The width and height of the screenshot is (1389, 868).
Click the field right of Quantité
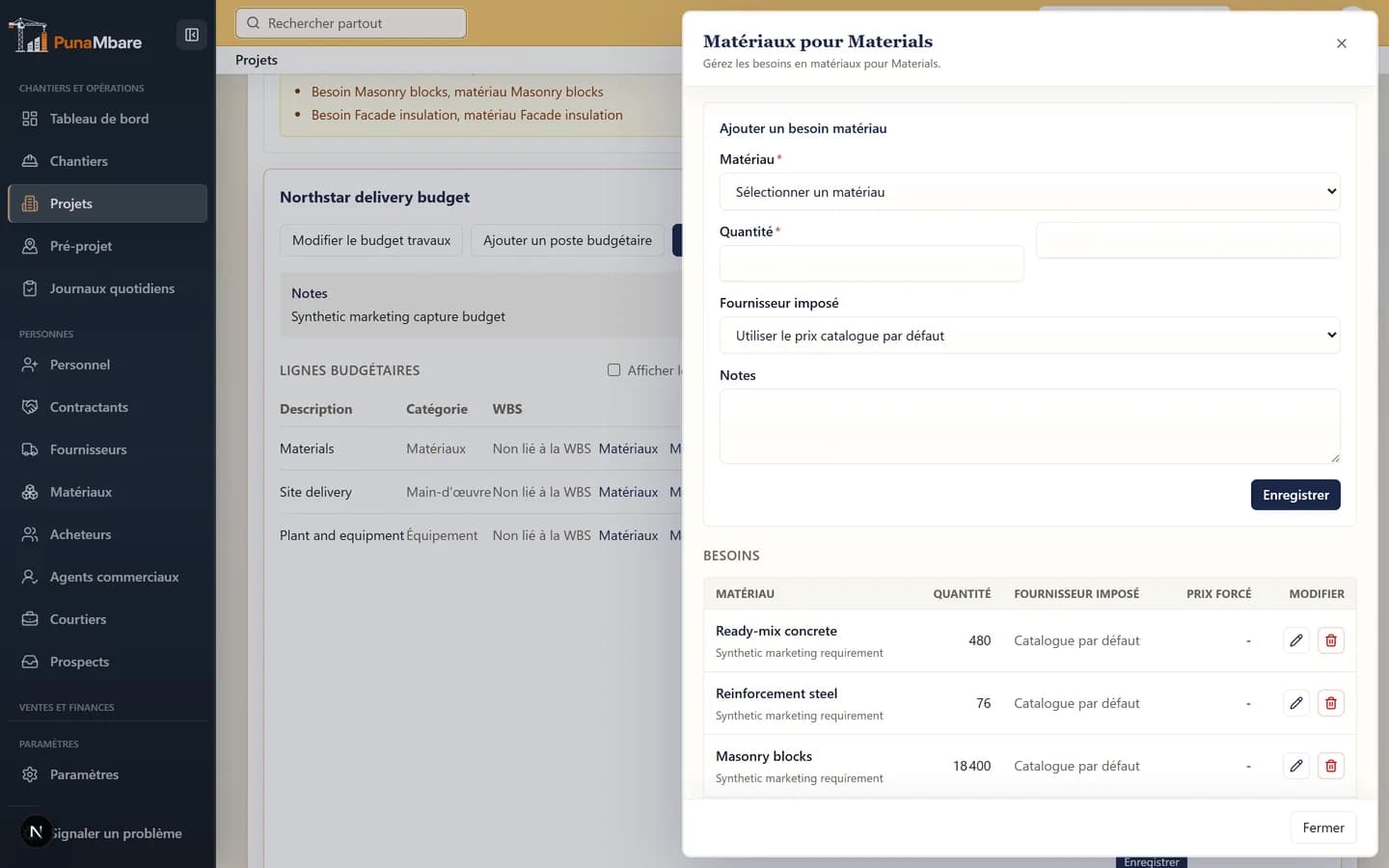click(1188, 240)
